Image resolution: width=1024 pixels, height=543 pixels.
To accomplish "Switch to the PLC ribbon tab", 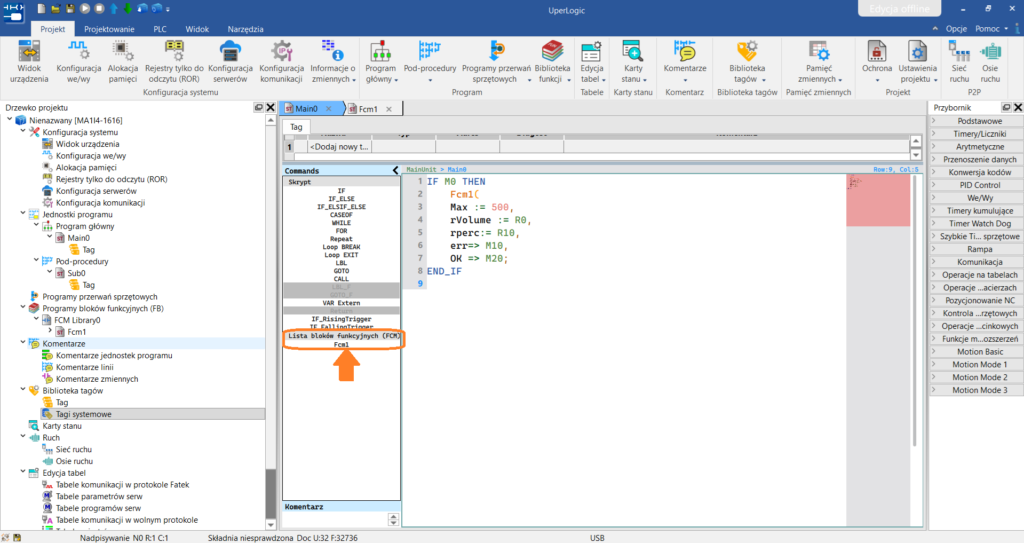I will click(x=160, y=29).
